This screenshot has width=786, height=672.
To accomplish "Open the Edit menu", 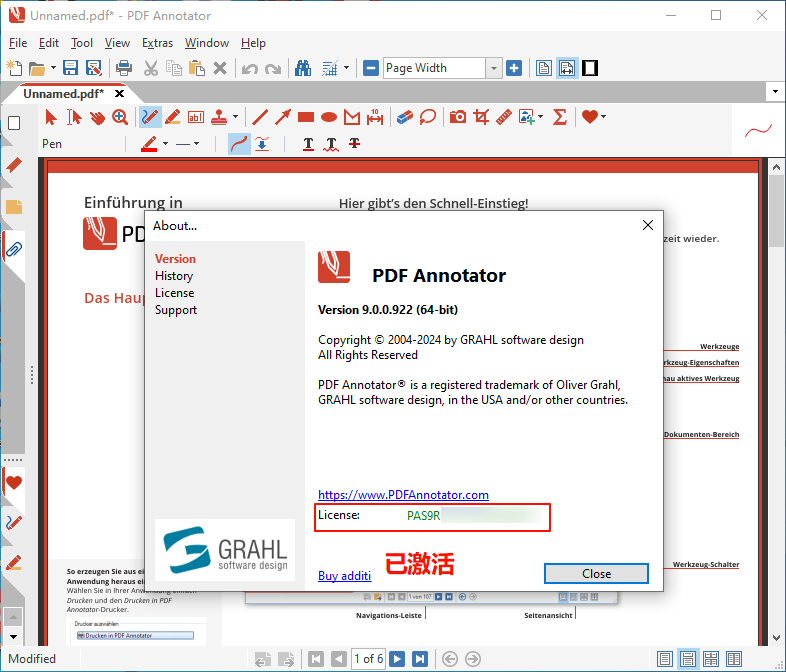I will (x=49, y=43).
